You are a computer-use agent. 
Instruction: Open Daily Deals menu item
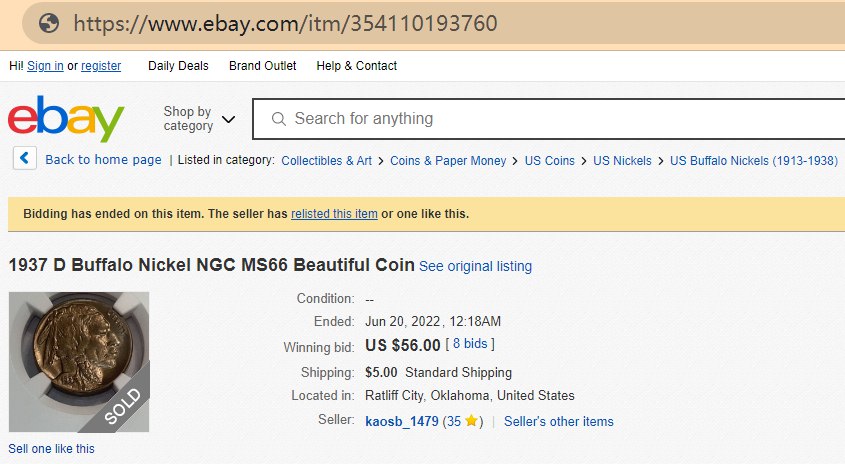[x=178, y=66]
